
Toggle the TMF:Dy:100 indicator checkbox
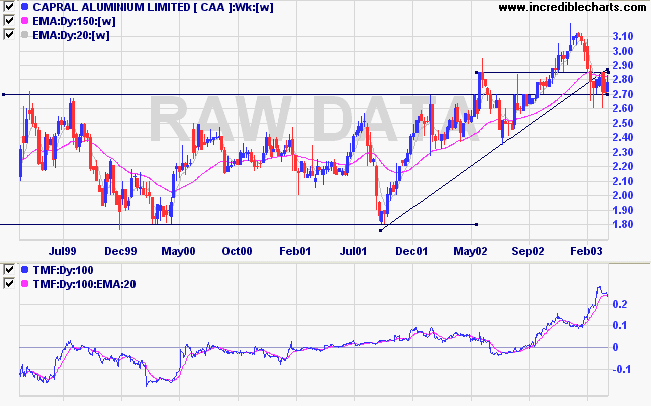click(x=9, y=270)
